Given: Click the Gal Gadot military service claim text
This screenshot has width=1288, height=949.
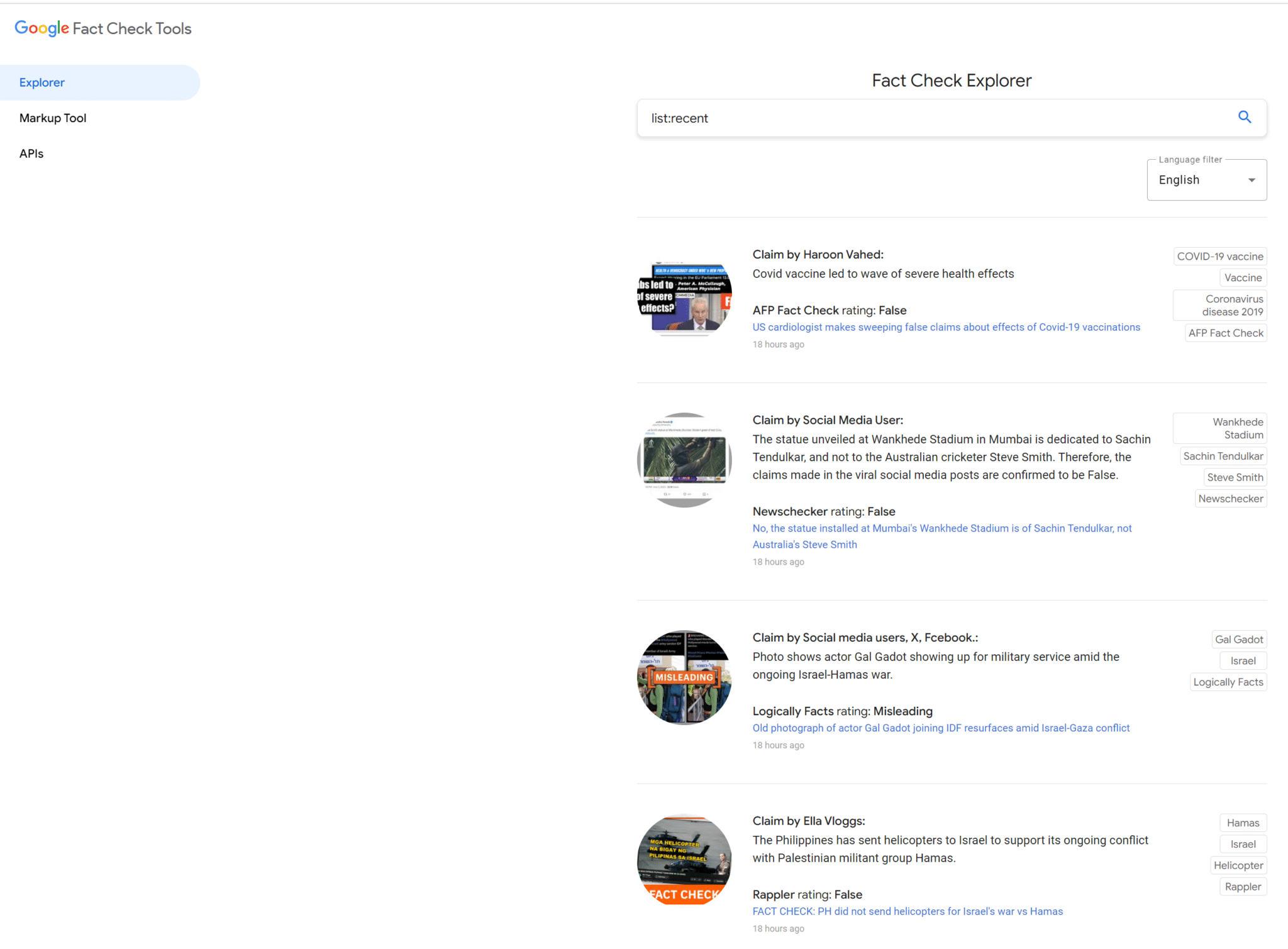Looking at the screenshot, I should [936, 665].
